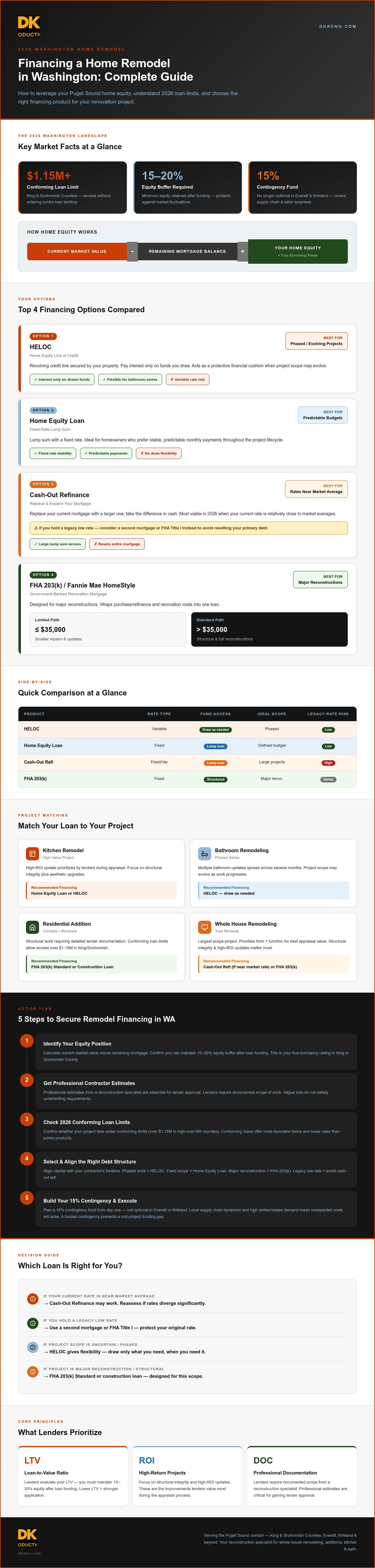
Task: Click the Remaining Mortgage Balance block
Action: coord(187,252)
